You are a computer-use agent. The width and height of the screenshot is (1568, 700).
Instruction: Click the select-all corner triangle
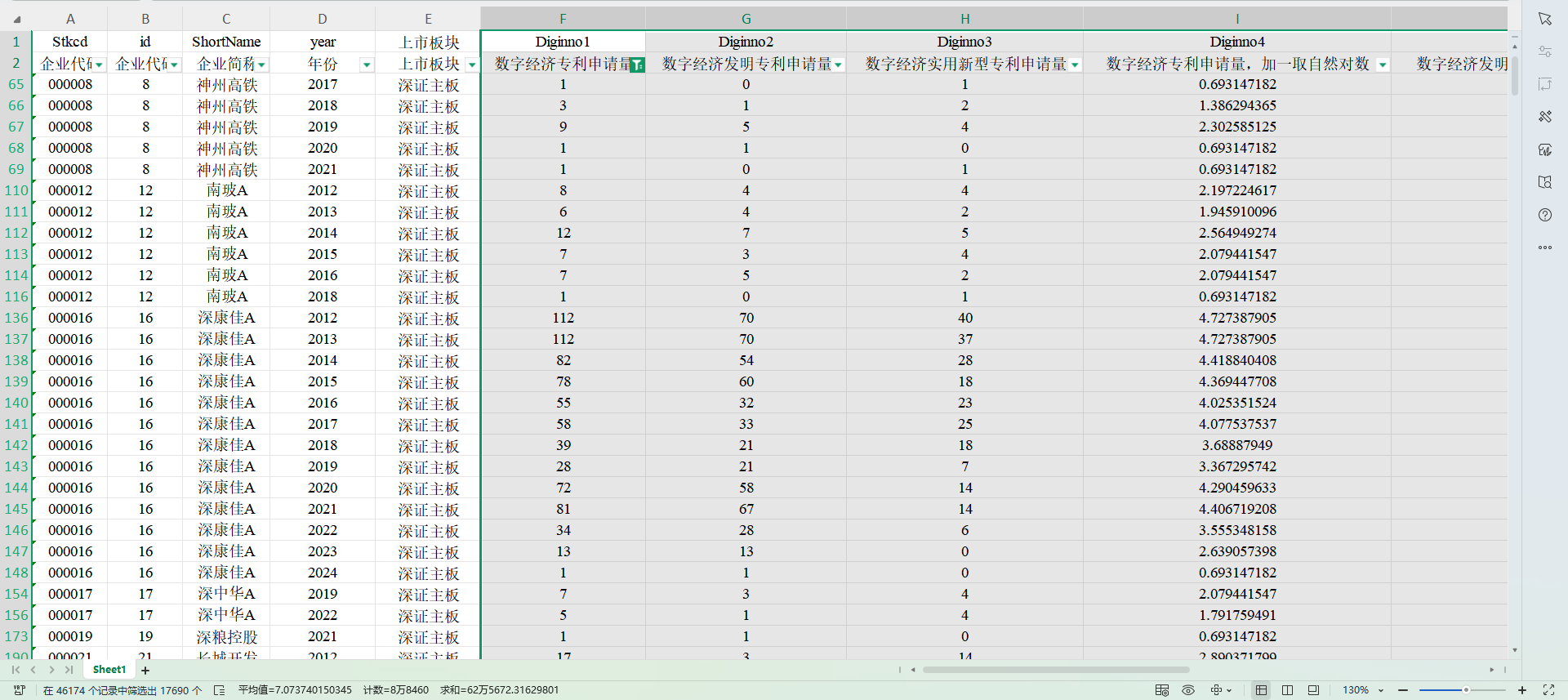[16, 19]
